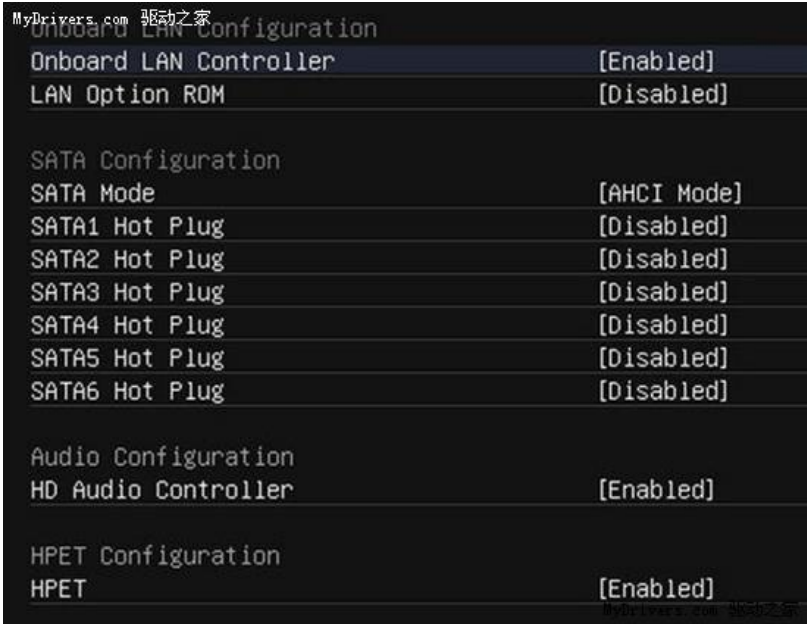
Task: Change SATA1 Hot Plug Disabled value
Action: (662, 226)
